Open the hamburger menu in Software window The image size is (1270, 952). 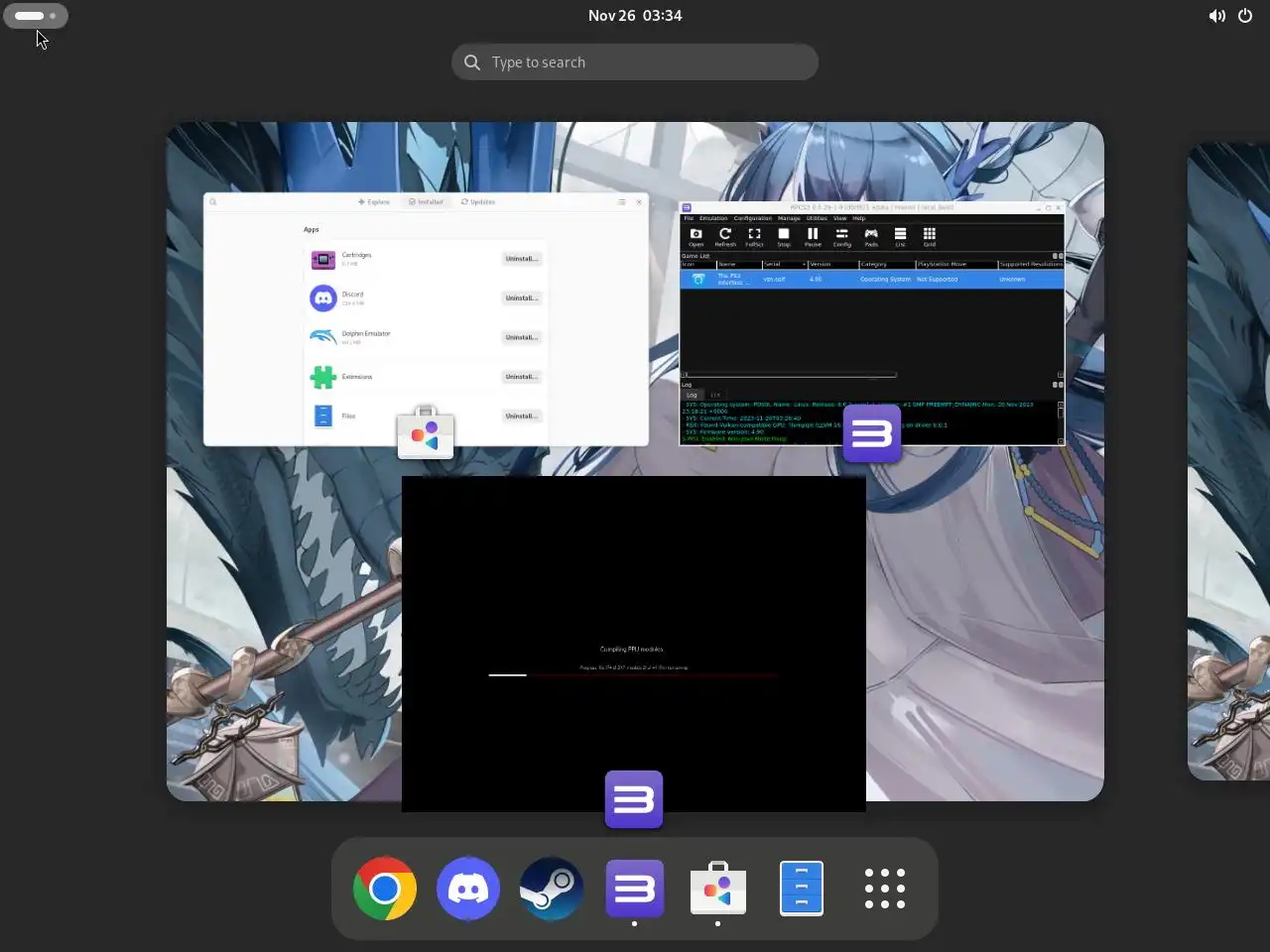[x=622, y=202]
